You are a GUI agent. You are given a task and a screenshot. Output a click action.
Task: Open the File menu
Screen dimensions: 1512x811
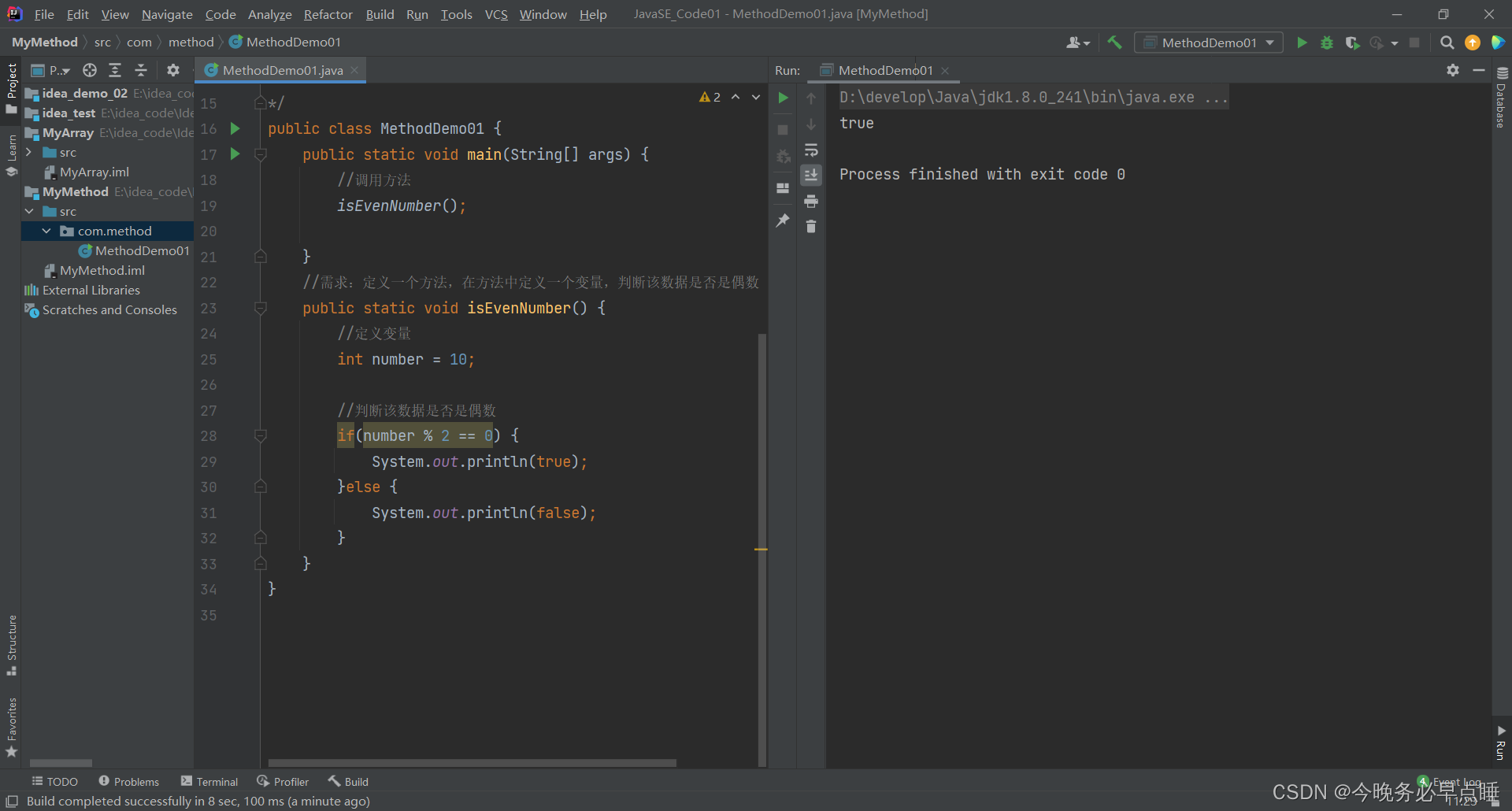pos(44,14)
